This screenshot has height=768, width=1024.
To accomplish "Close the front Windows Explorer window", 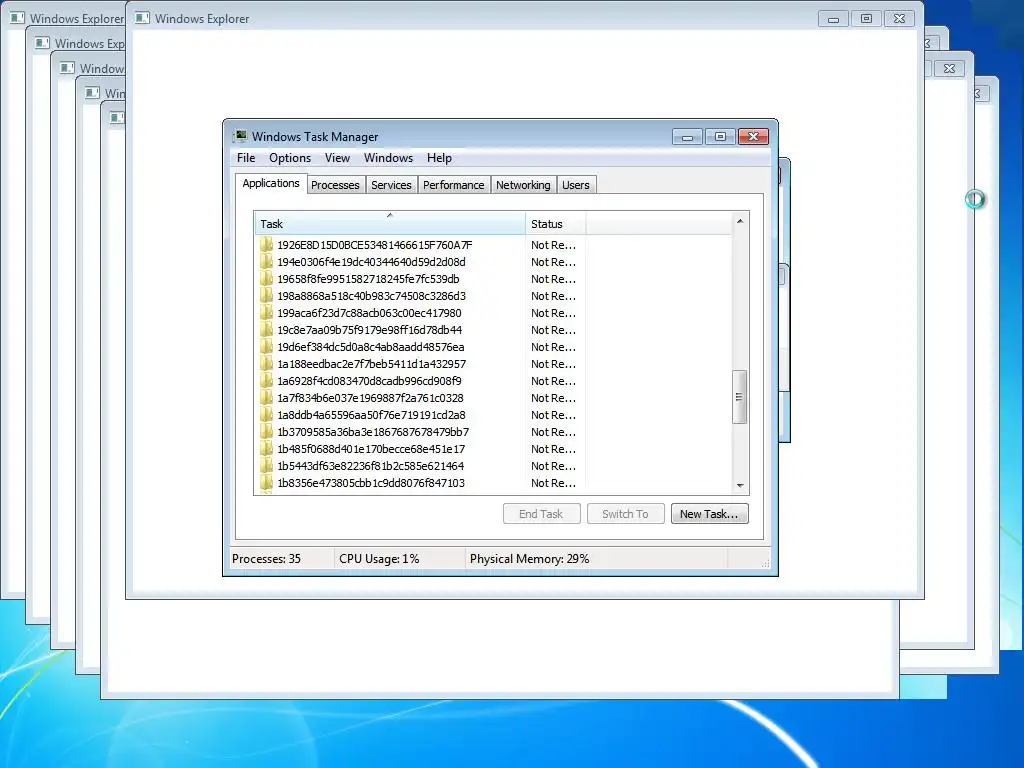I will pyautogui.click(x=899, y=19).
